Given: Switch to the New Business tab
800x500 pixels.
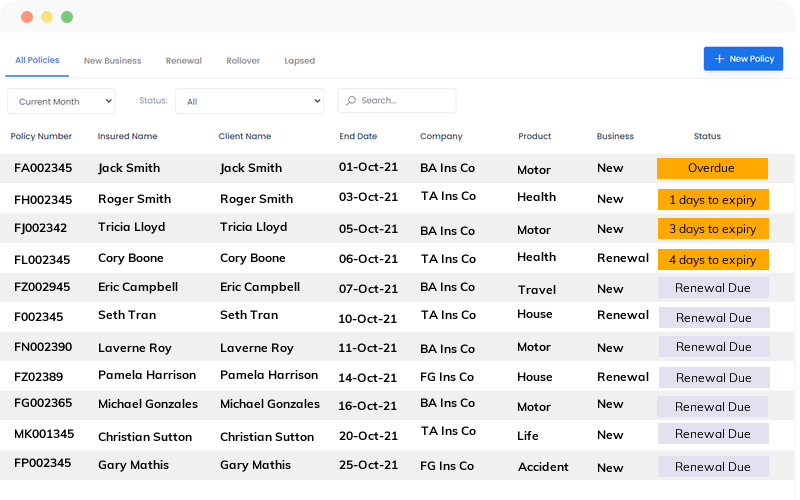Looking at the screenshot, I should coord(112,61).
